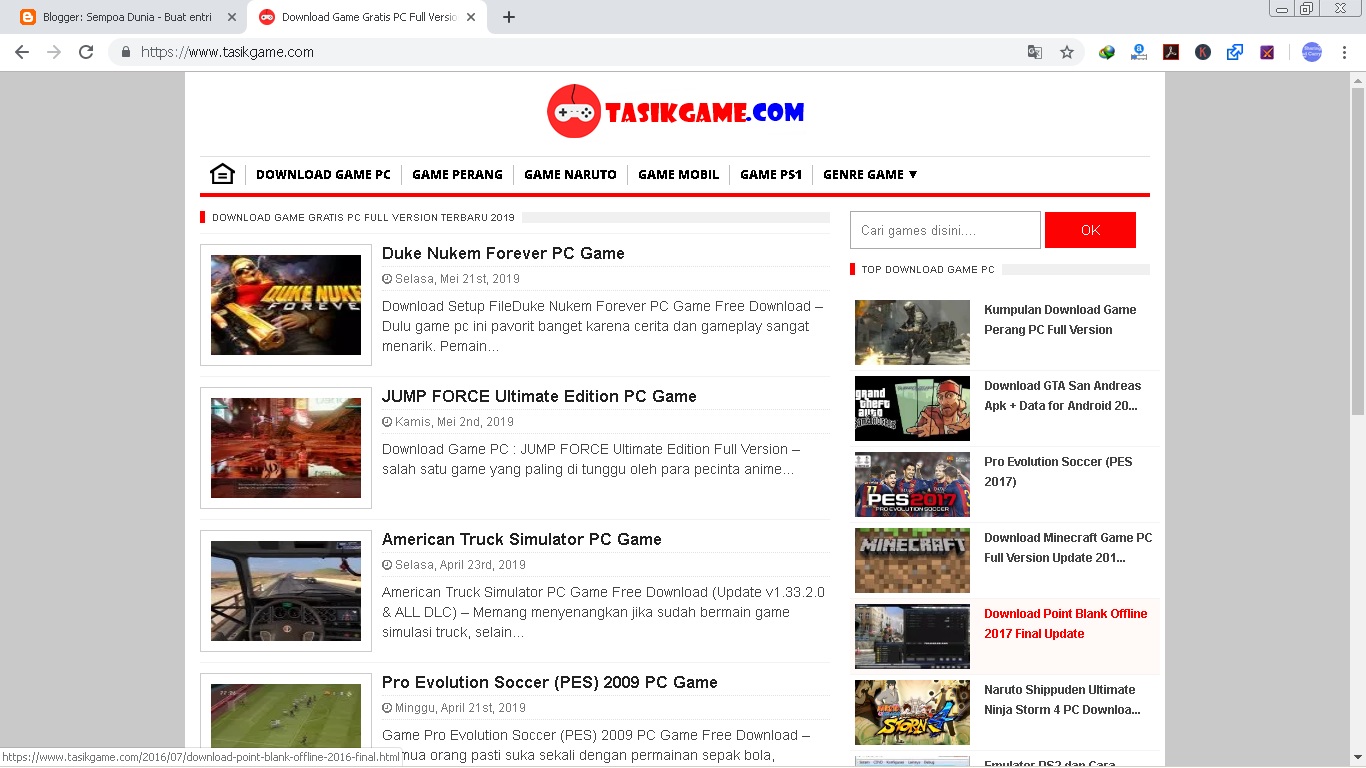Screen dimensions: 1366x768
Task: Open the JUMP FORCE Ultimate Edition PC Game post
Action: click(x=539, y=396)
